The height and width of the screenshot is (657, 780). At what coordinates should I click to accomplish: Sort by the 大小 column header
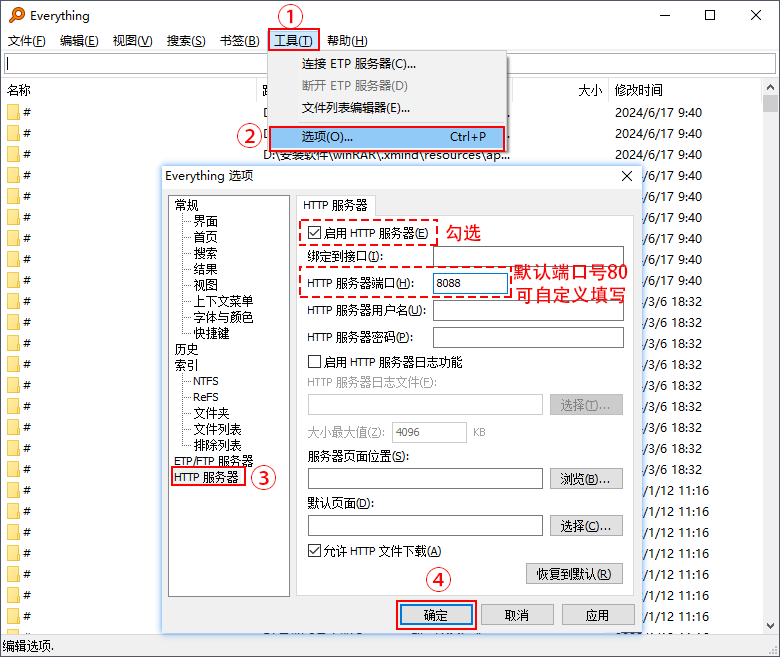[590, 90]
